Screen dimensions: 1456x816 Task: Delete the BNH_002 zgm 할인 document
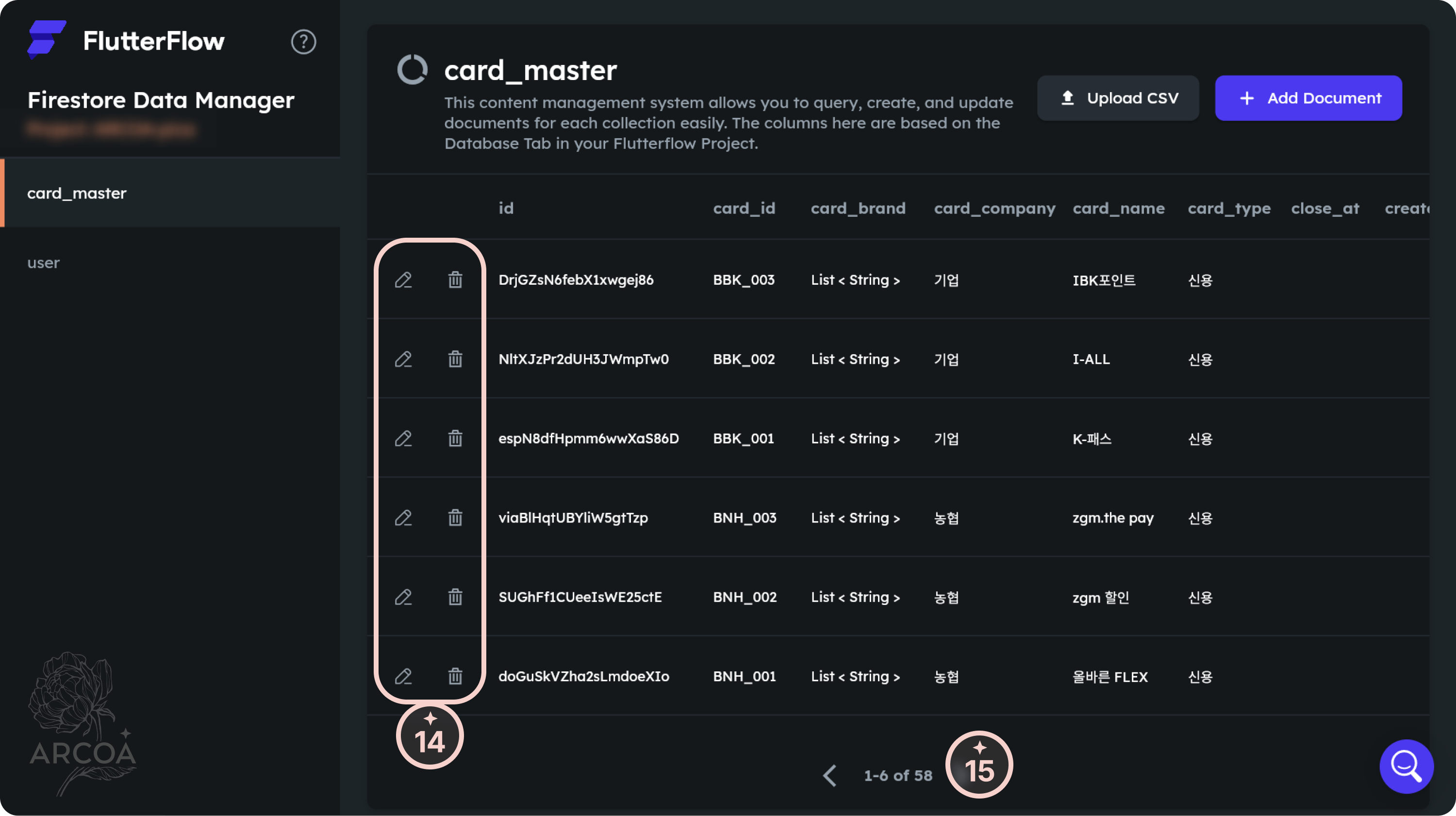(455, 597)
